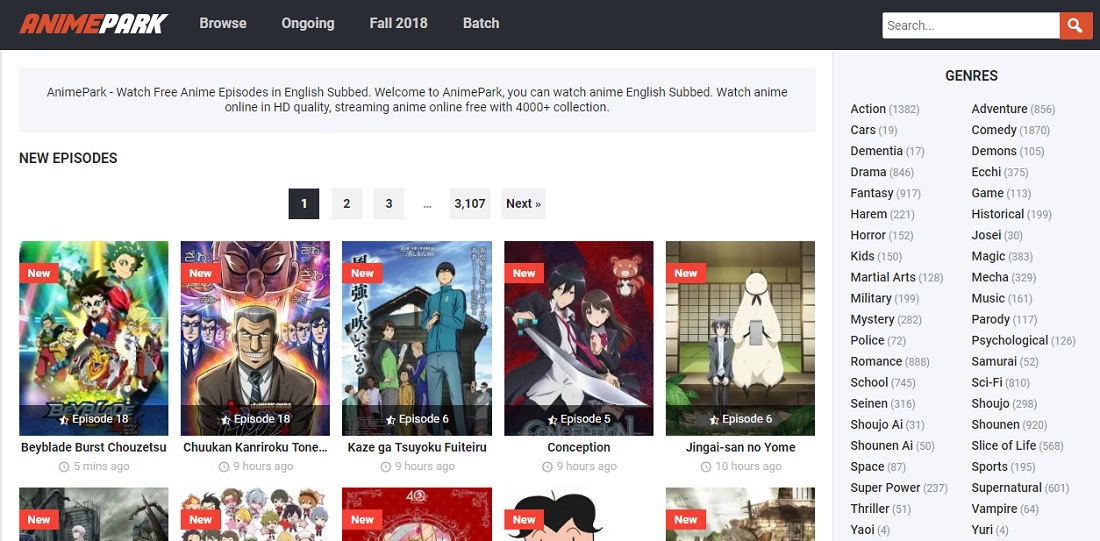Image resolution: width=1100 pixels, height=541 pixels.
Task: Open the Ecchi genre link
Action: (x=986, y=172)
